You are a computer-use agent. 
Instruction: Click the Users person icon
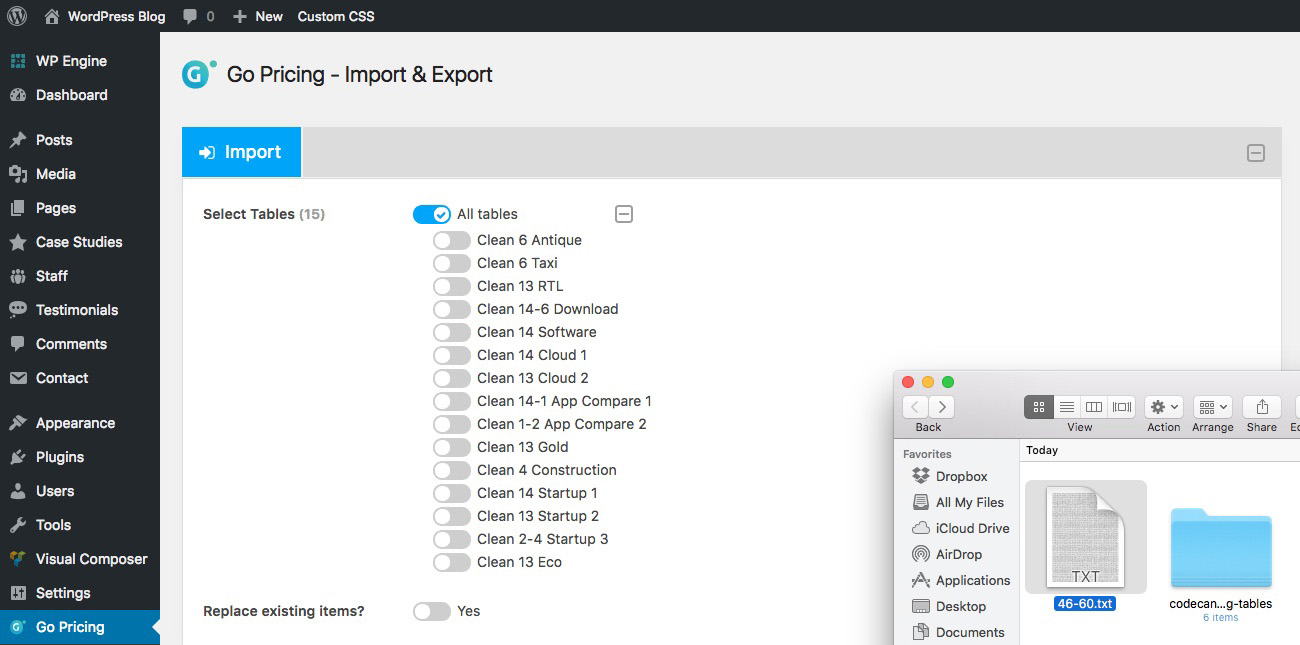coord(18,491)
